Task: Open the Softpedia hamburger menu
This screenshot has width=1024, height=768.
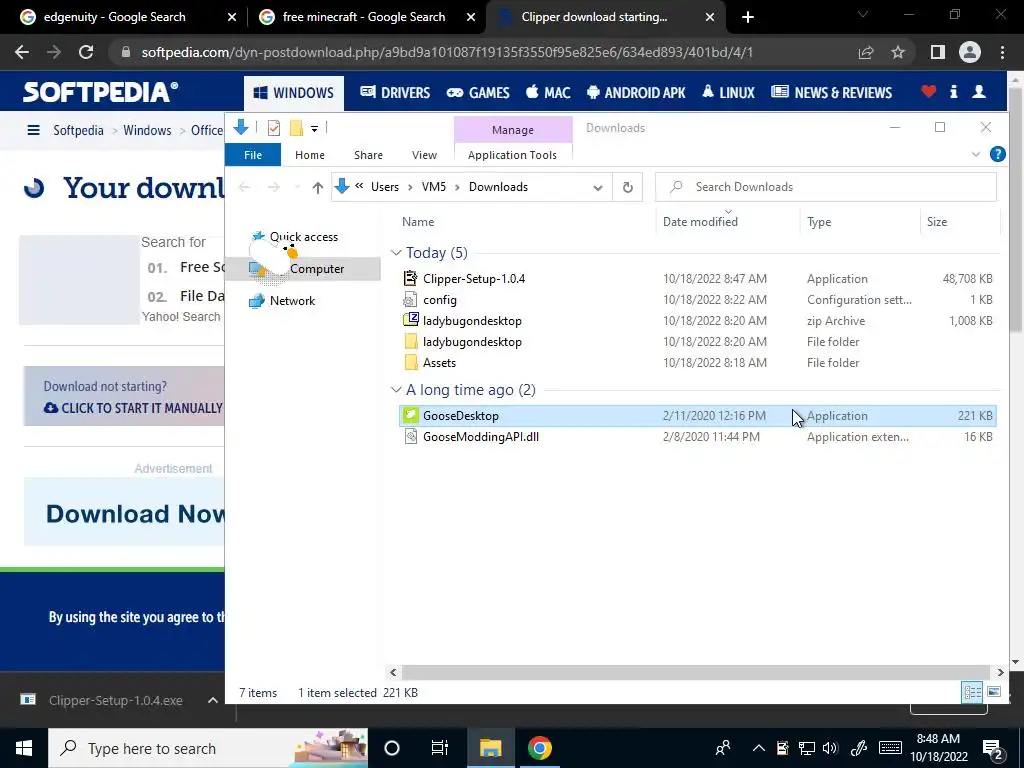Action: [33, 130]
